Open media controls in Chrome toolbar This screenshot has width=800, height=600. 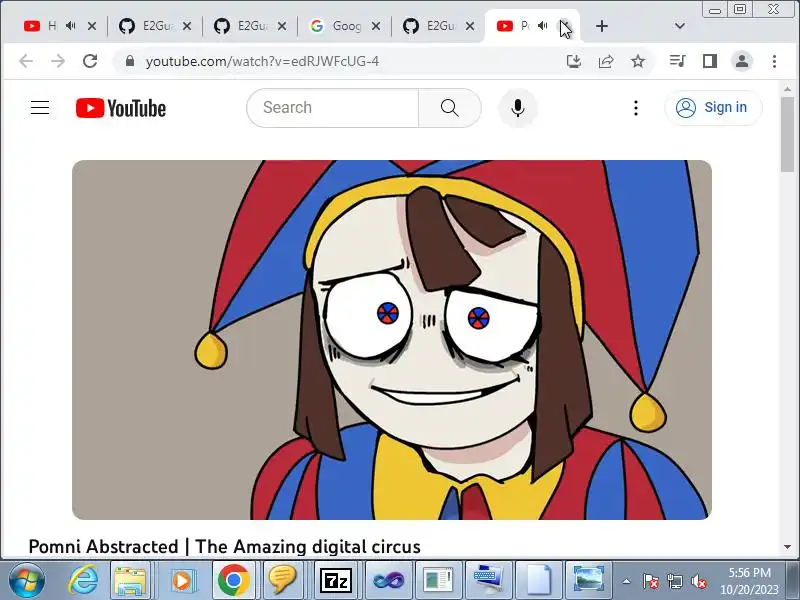coord(678,61)
